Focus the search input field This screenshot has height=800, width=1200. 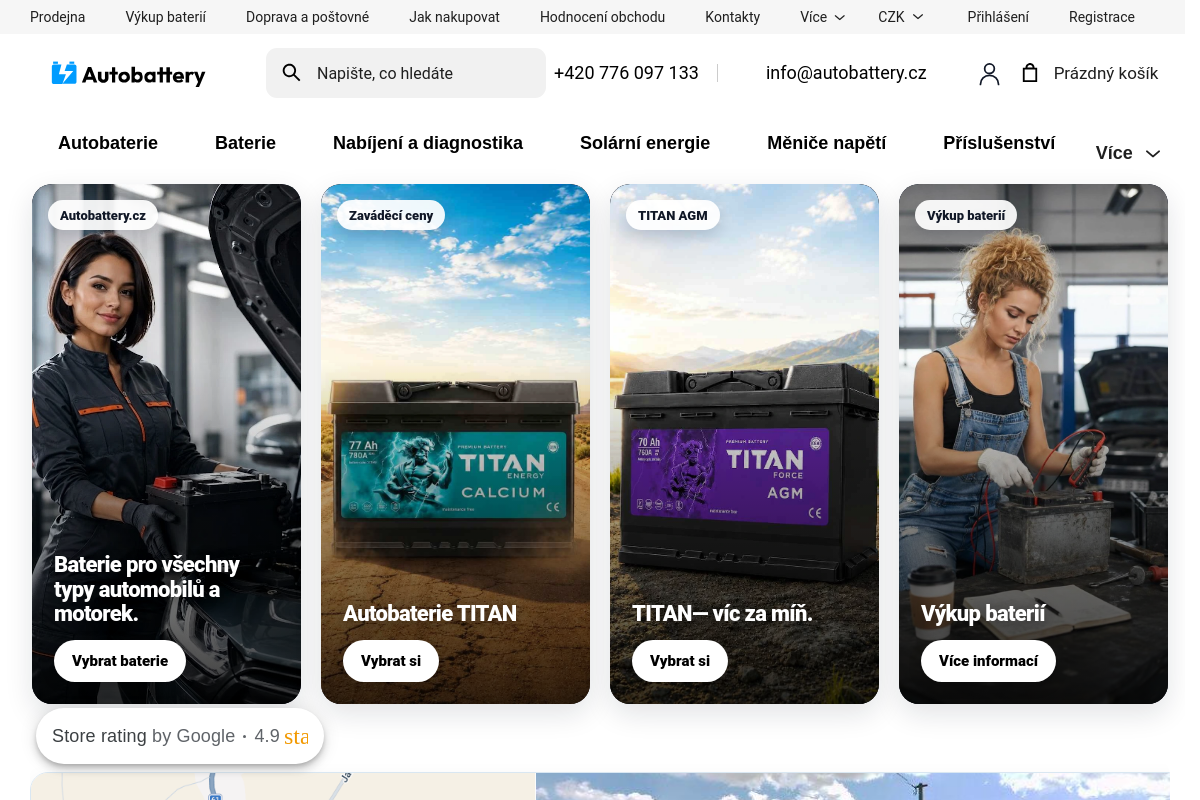point(406,73)
